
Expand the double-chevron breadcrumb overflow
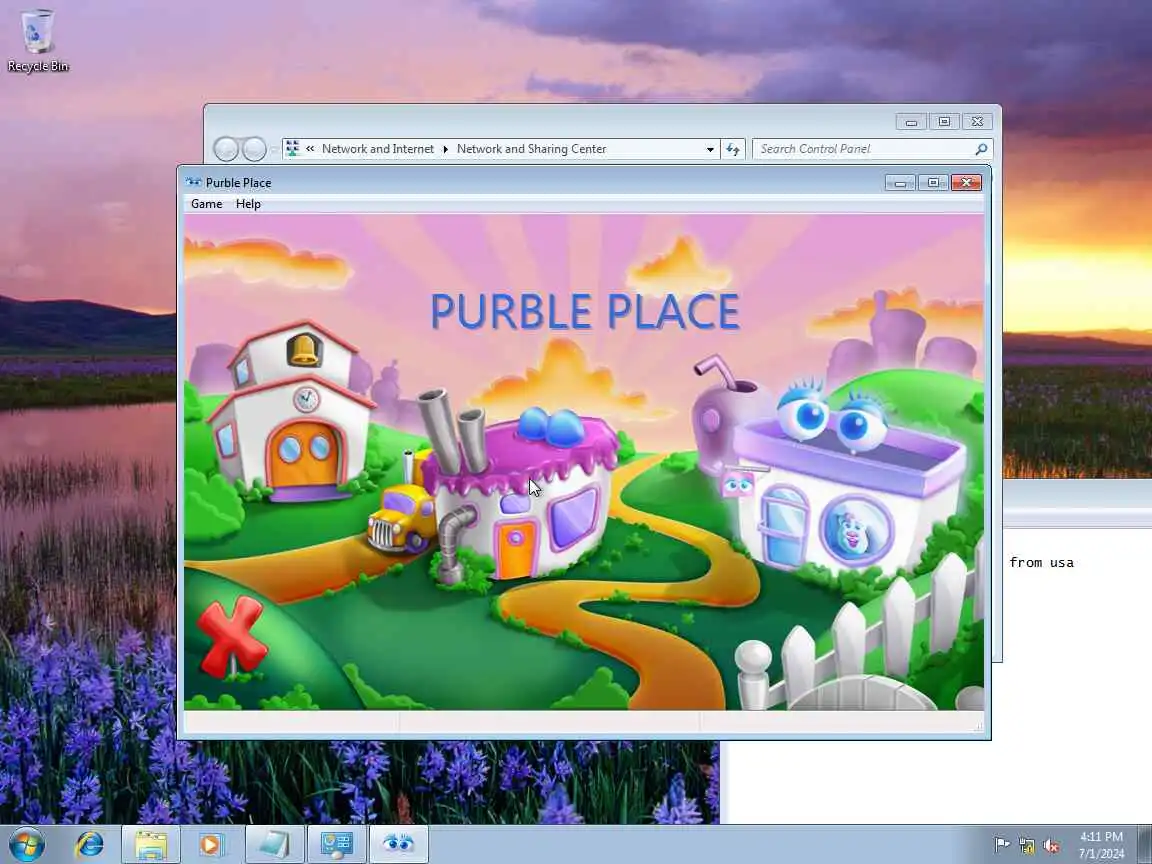tap(310, 148)
